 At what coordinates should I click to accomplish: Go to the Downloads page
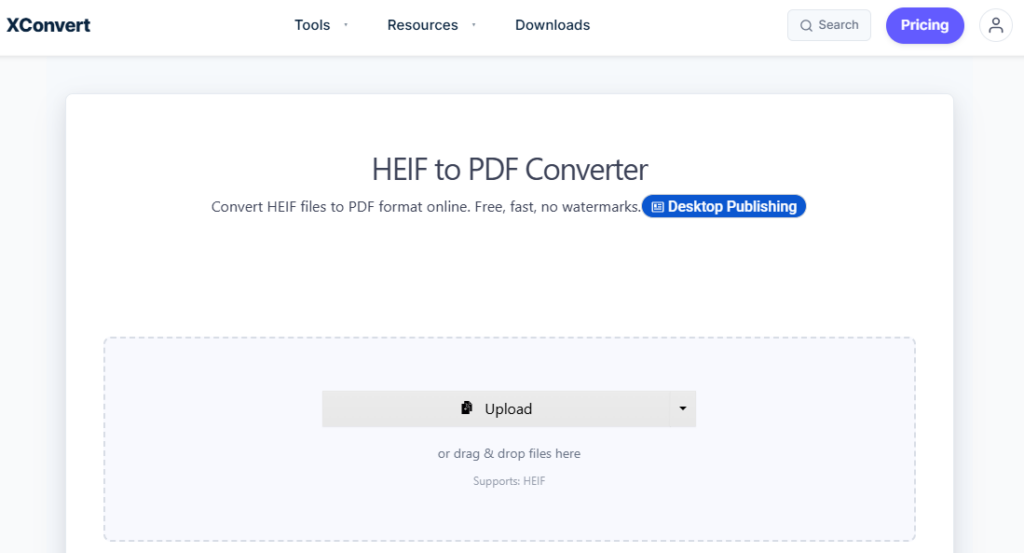552,25
